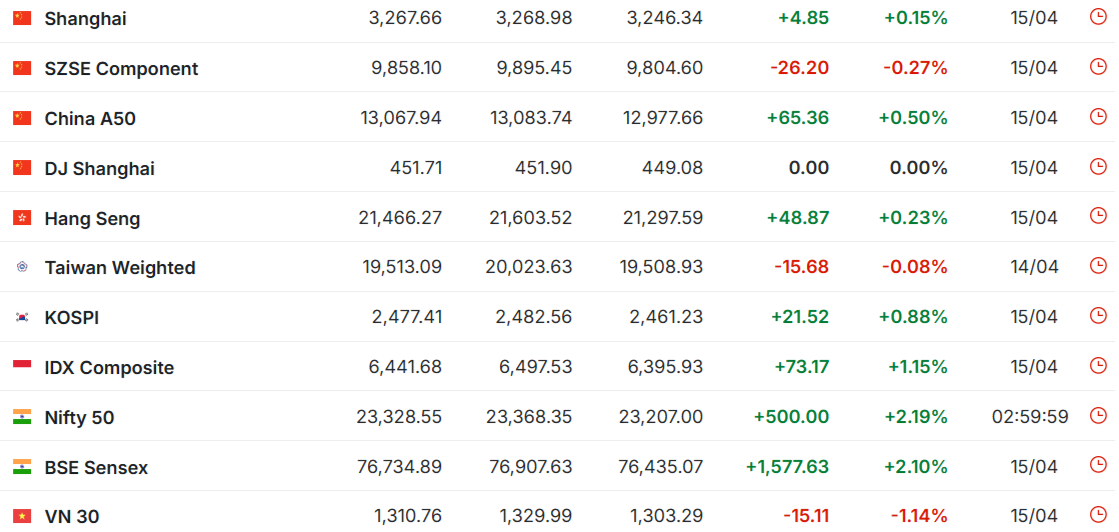Click the clock icon in Shanghai row

[1098, 16]
